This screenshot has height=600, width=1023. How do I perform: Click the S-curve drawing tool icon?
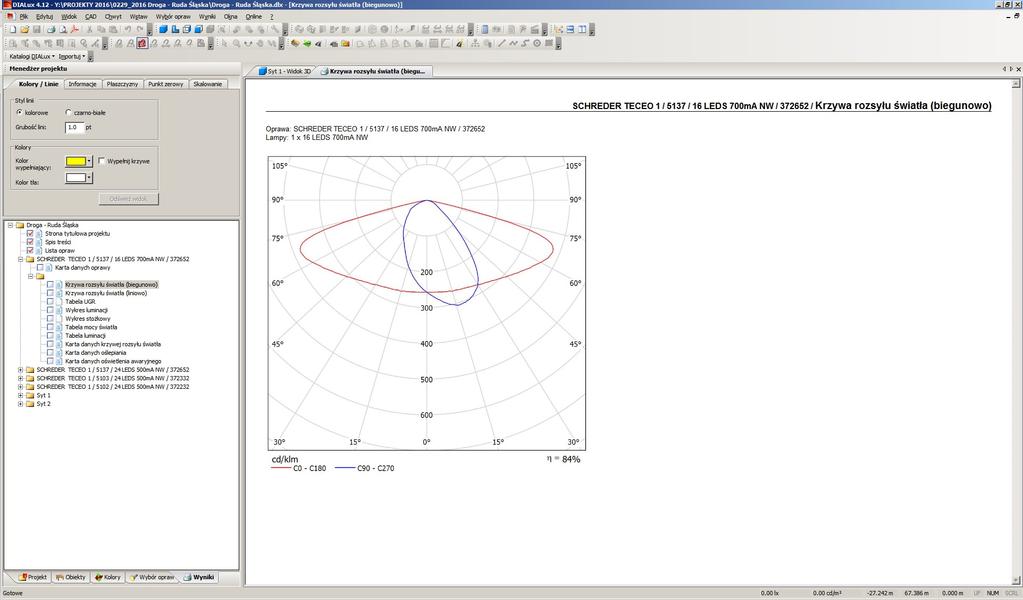pyautogui.click(x=525, y=44)
